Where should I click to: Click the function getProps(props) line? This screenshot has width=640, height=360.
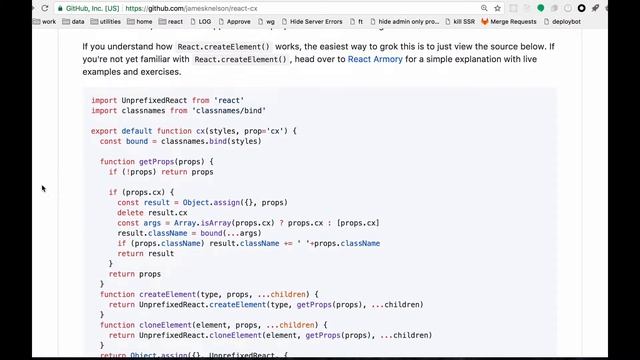pyautogui.click(x=157, y=162)
